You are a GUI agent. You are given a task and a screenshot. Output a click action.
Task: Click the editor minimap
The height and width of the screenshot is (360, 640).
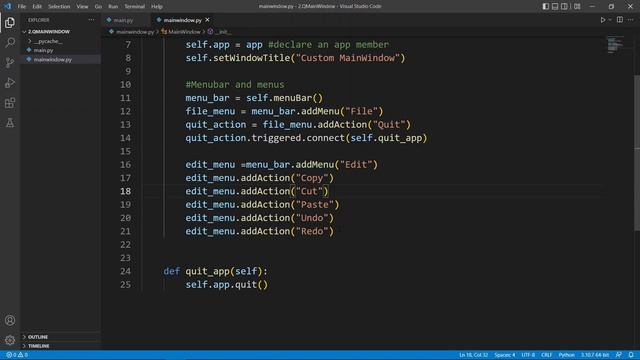click(616, 45)
